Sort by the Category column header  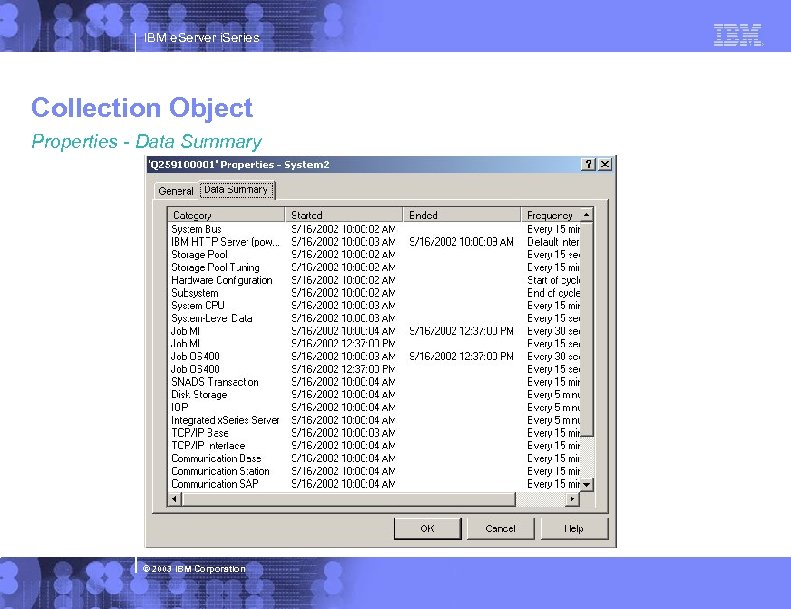point(227,215)
